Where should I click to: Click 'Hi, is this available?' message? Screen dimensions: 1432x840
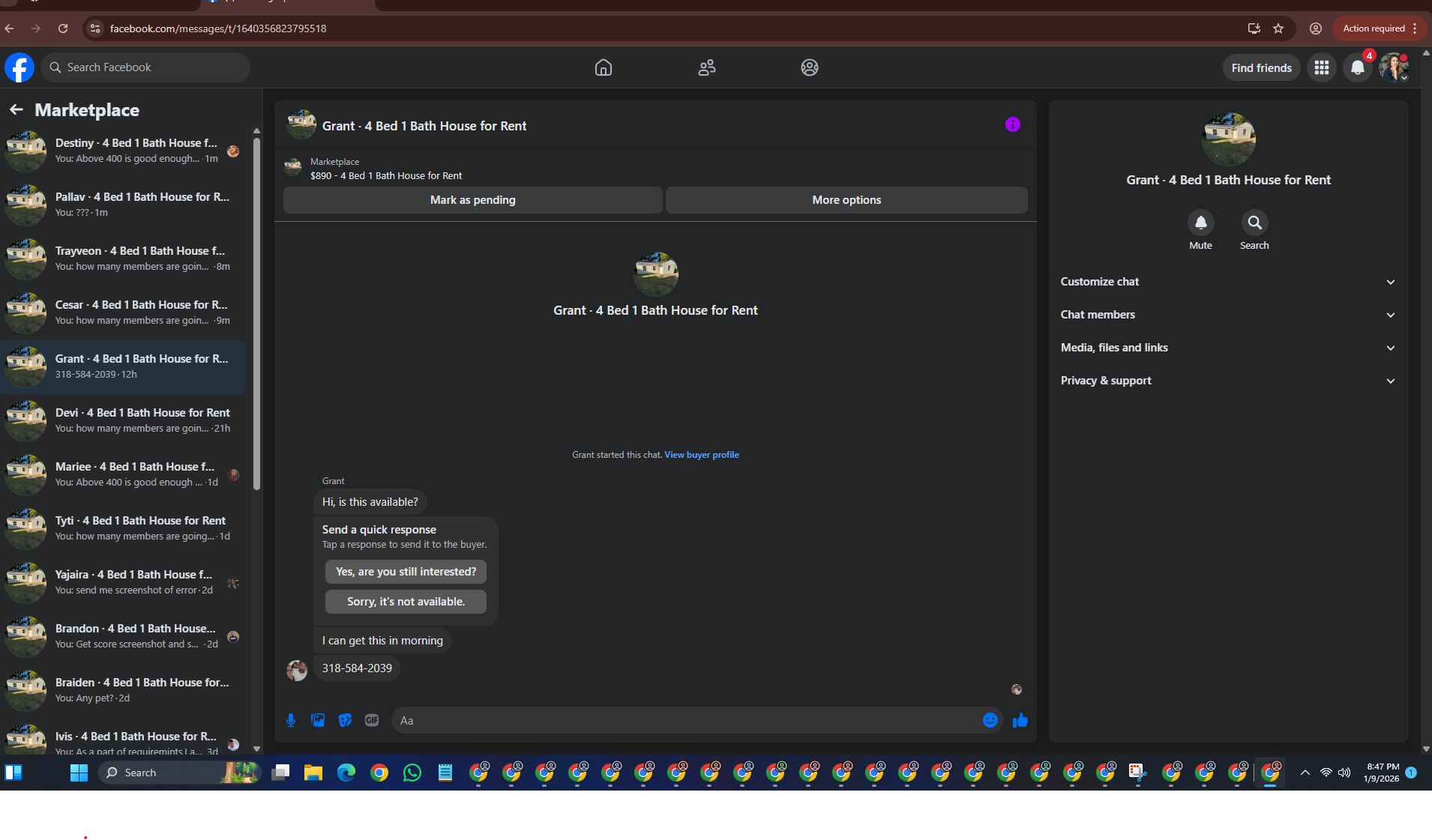point(370,502)
